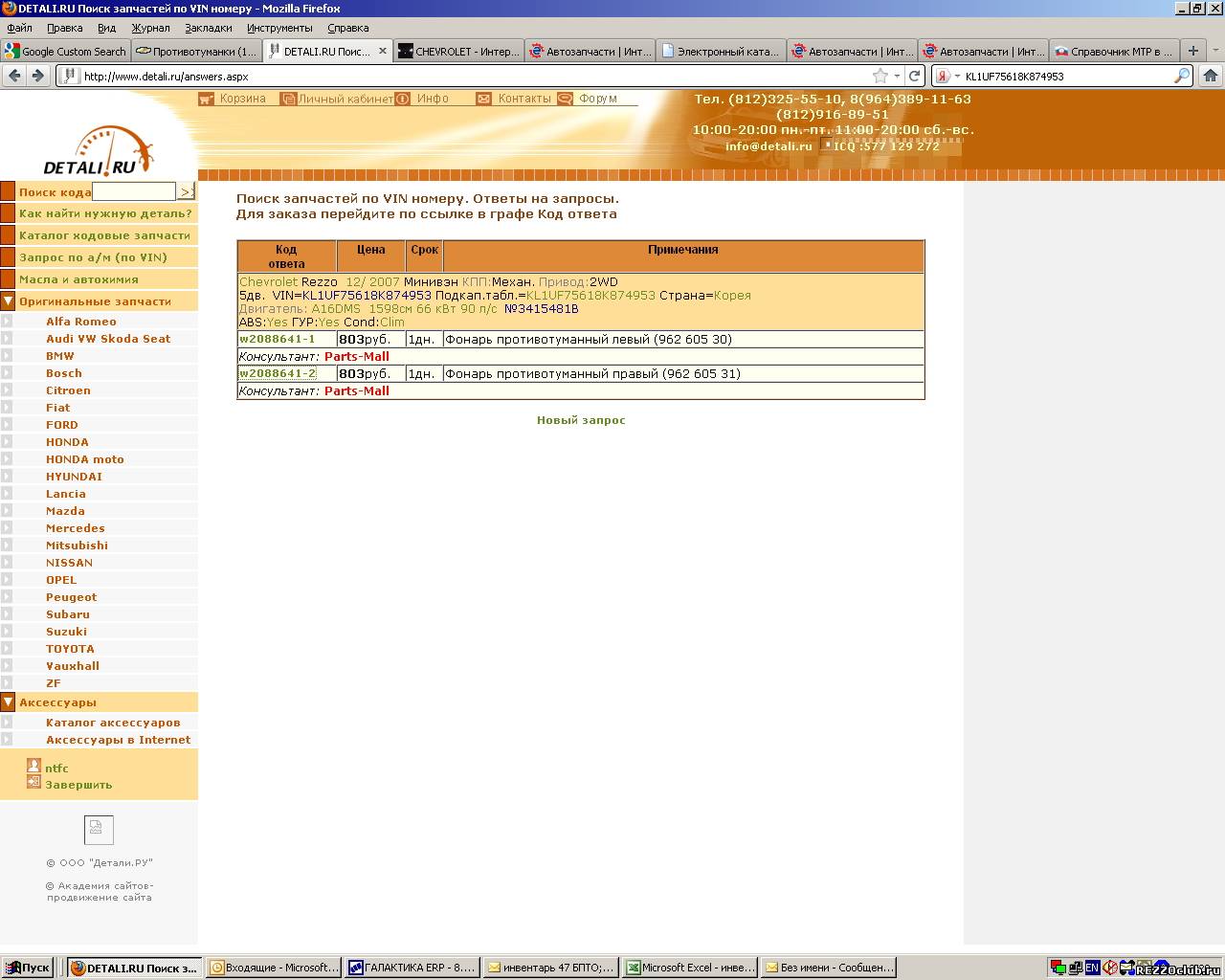Open Без имени Сообщение taskbar item
The image size is (1225, 980).
(829, 968)
